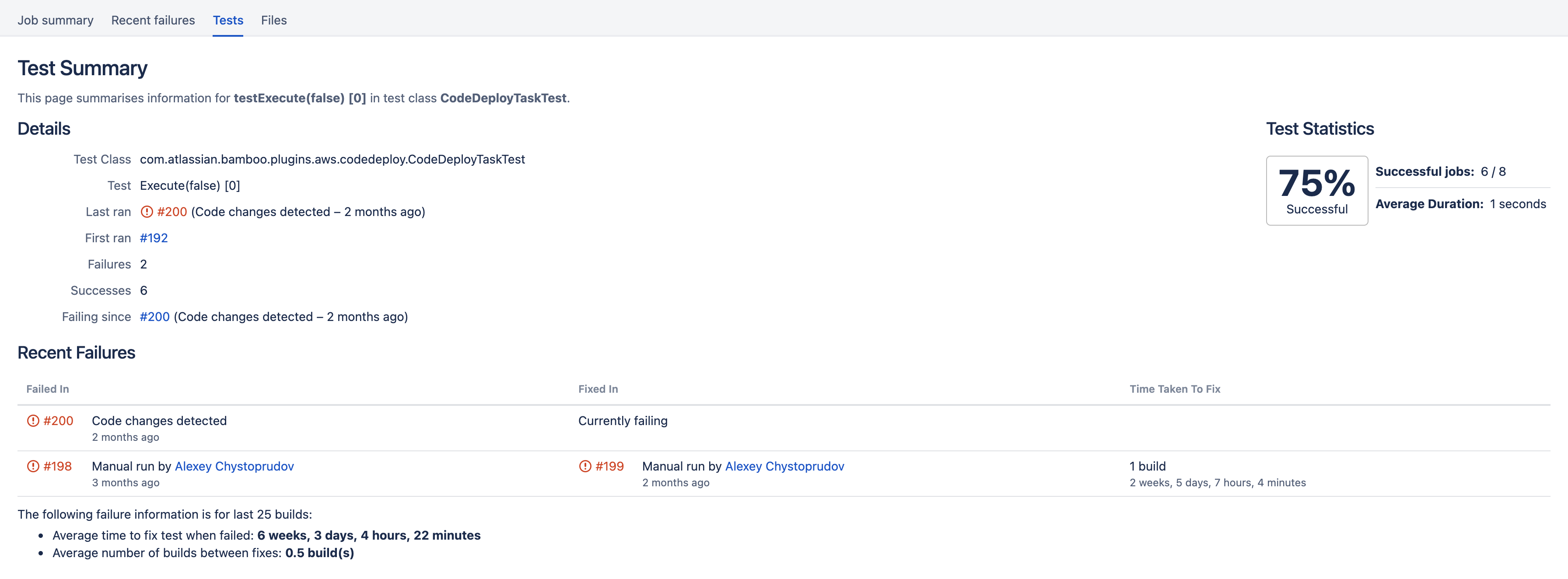Click failure icon beside #199 in Fixed In
Image resolution: width=1568 pixels, height=579 pixels.
pos(585,467)
